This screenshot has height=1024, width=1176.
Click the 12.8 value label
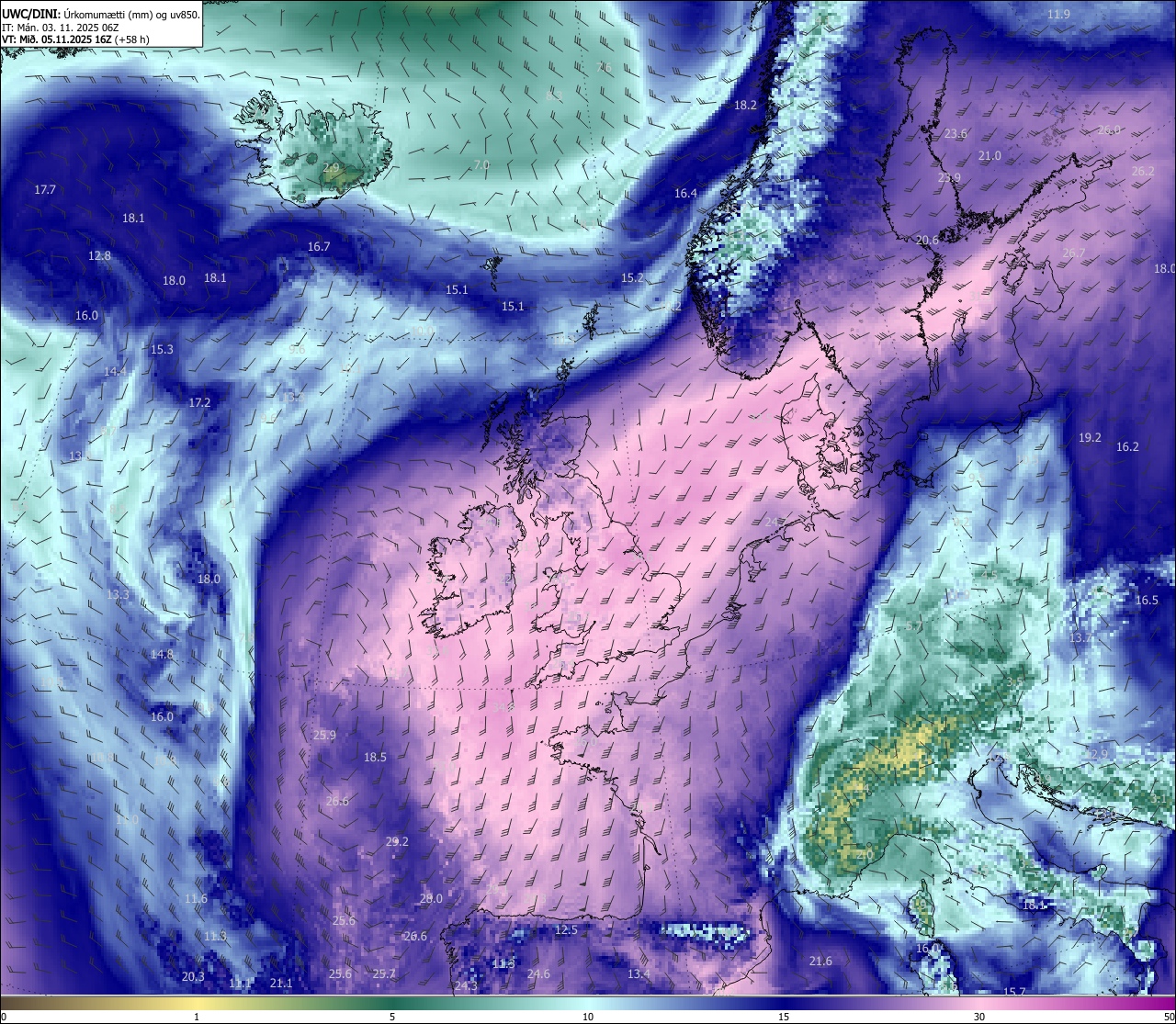(99, 256)
